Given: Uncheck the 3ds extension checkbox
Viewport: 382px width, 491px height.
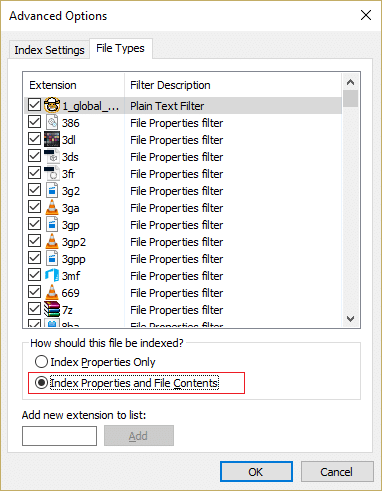Looking at the screenshot, I should pyautogui.click(x=34, y=156).
